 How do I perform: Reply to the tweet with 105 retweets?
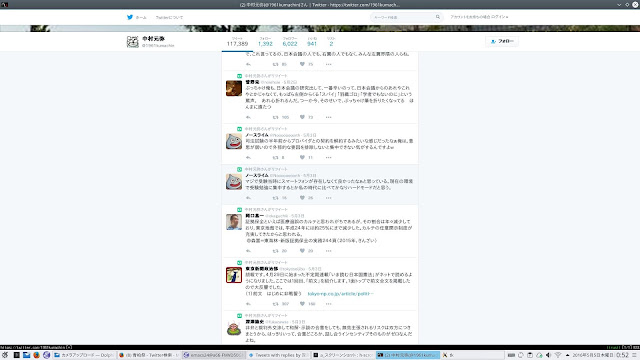click(x=248, y=118)
